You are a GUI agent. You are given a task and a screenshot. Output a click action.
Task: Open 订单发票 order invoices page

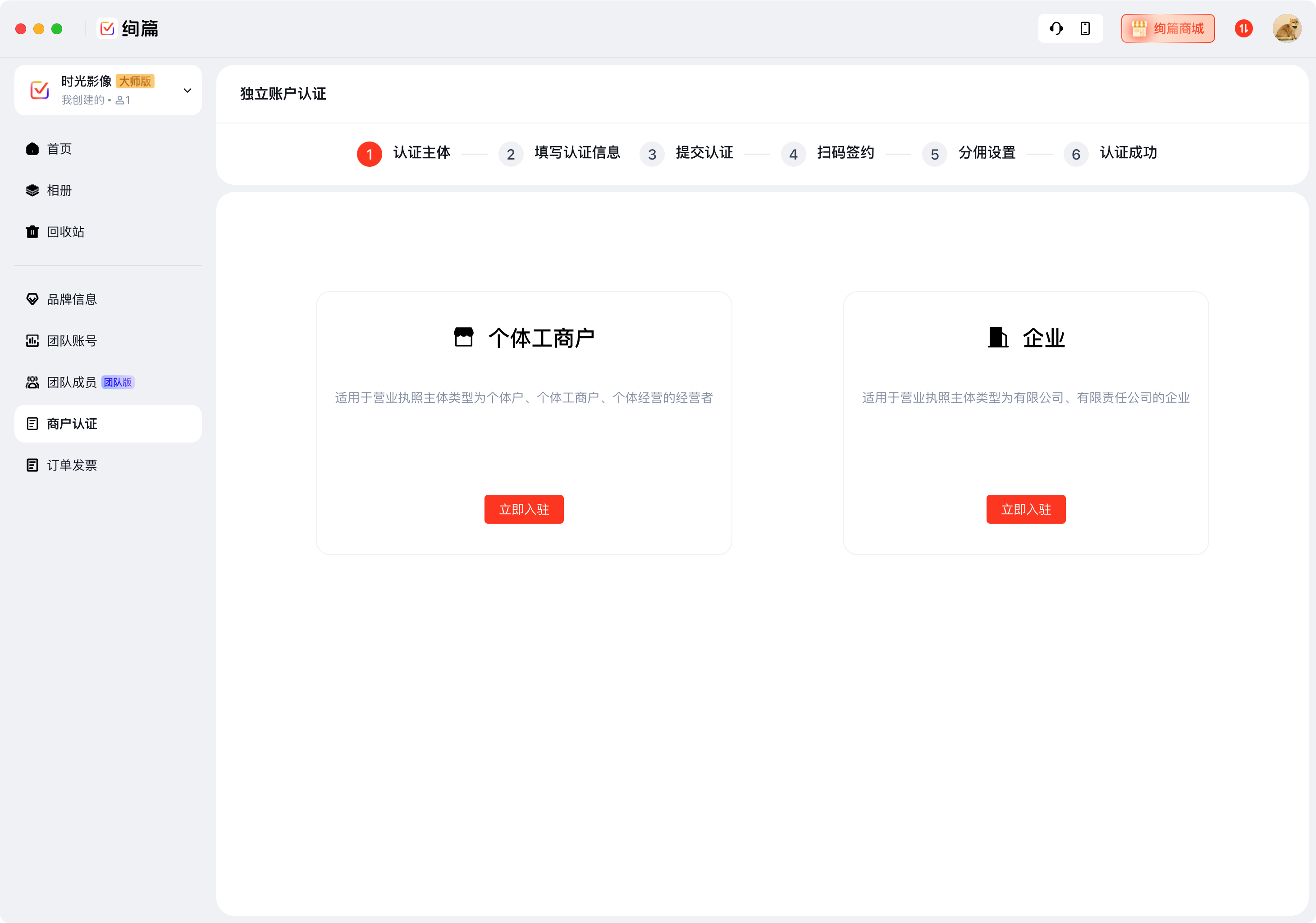(72, 465)
